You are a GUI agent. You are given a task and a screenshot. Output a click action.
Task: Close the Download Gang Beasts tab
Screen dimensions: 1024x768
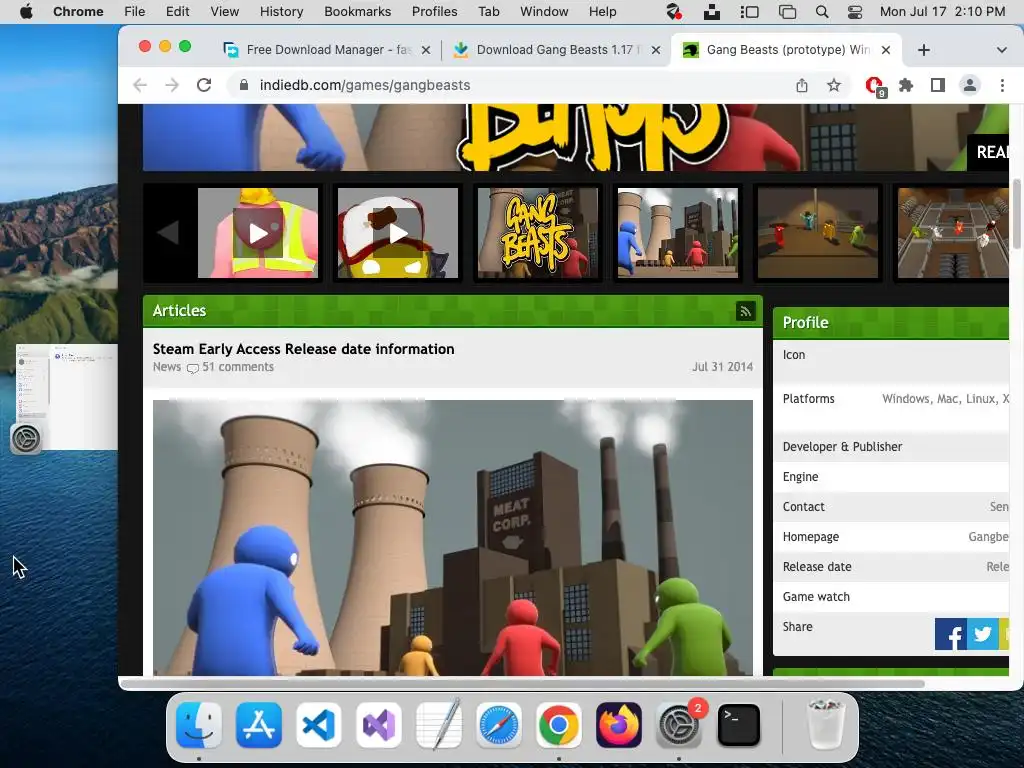tap(656, 50)
